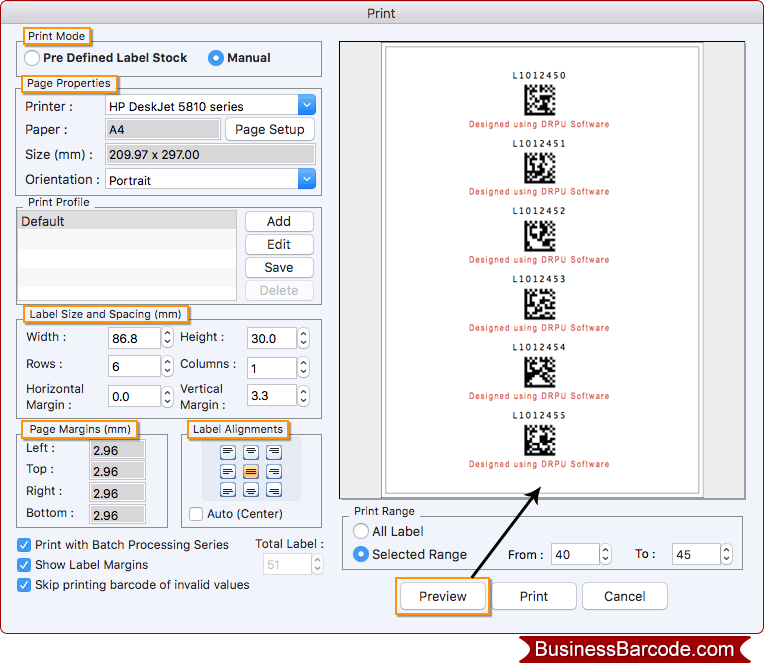This screenshot has width=764, height=663.
Task: Click the Height input field
Action: coord(271,338)
